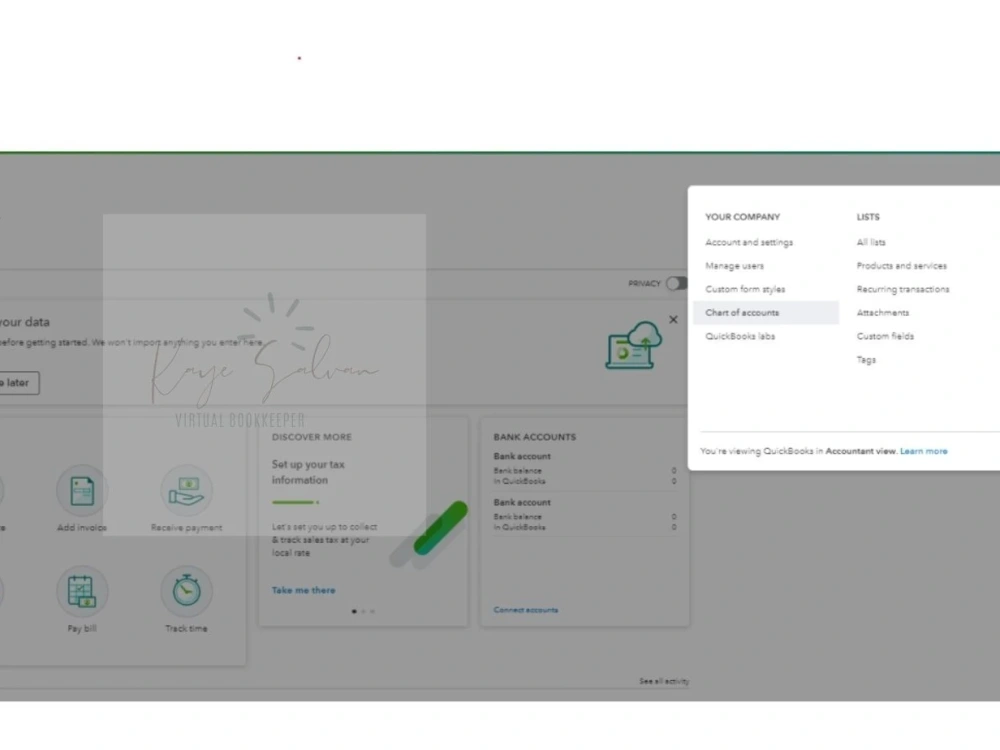Open Chart of accounts
Viewport: 1000px width, 750px height.
click(x=765, y=312)
